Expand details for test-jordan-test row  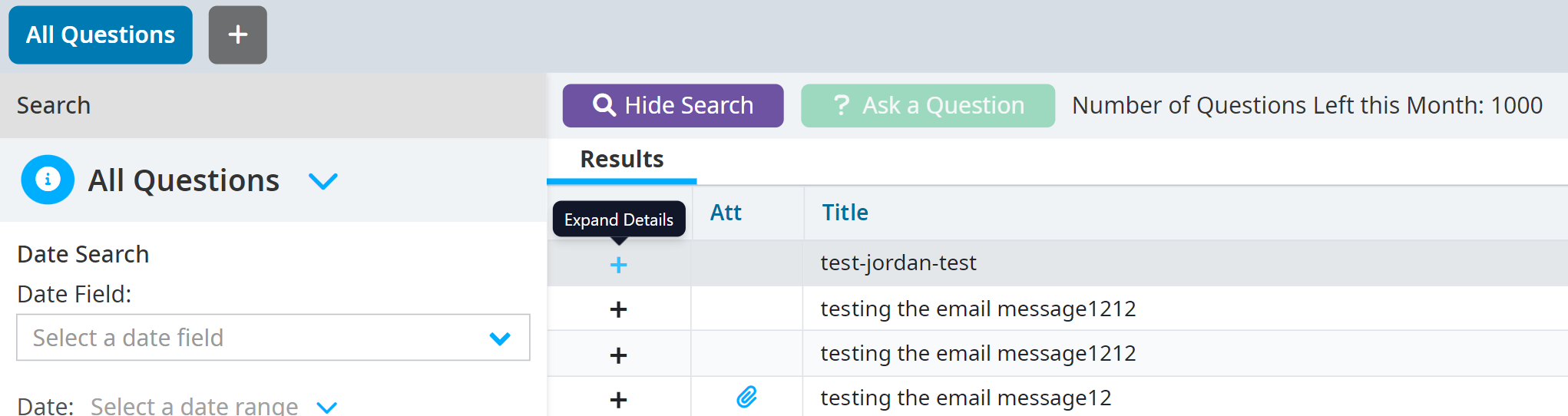(618, 266)
